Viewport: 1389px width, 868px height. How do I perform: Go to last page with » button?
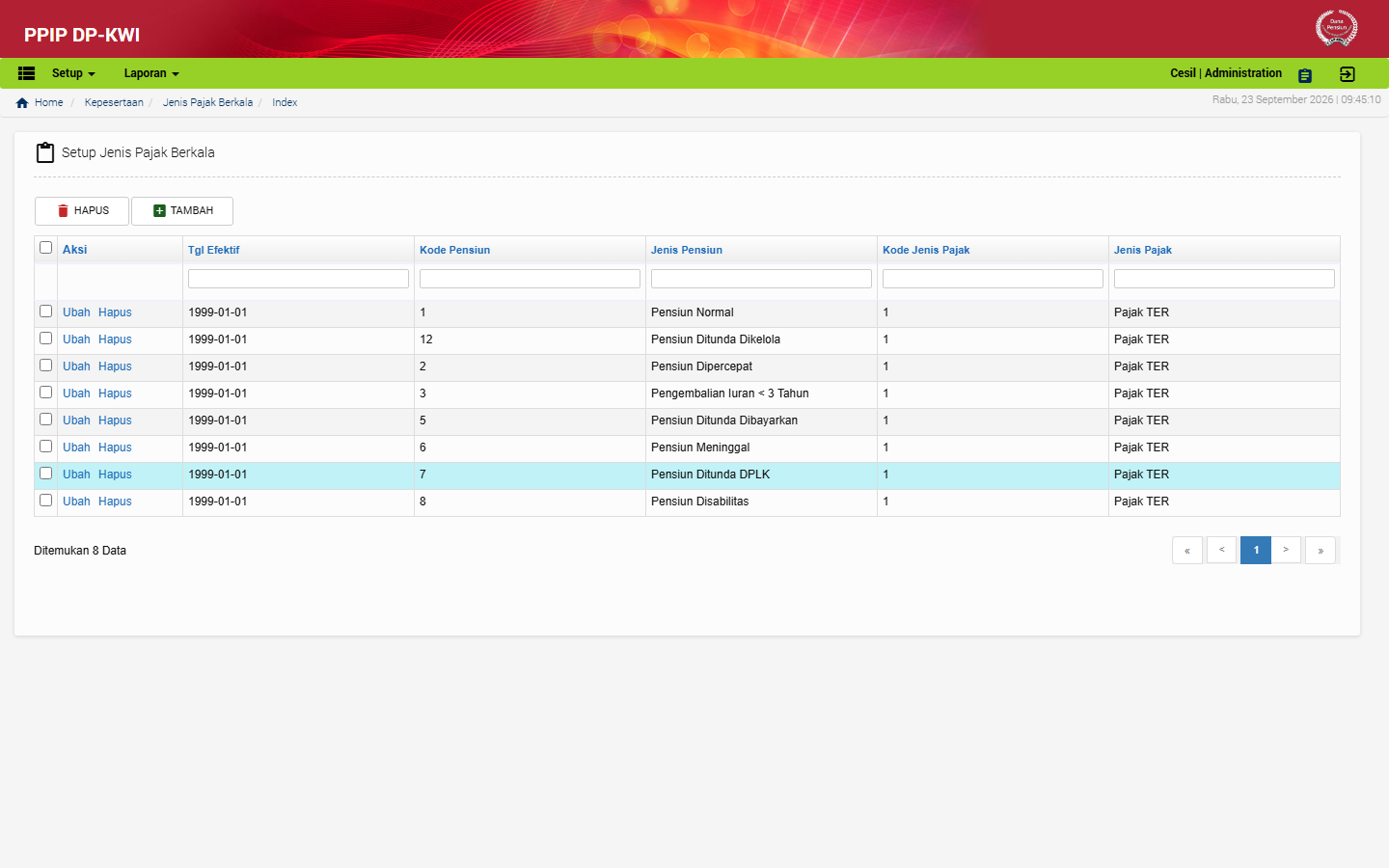coord(1321,550)
